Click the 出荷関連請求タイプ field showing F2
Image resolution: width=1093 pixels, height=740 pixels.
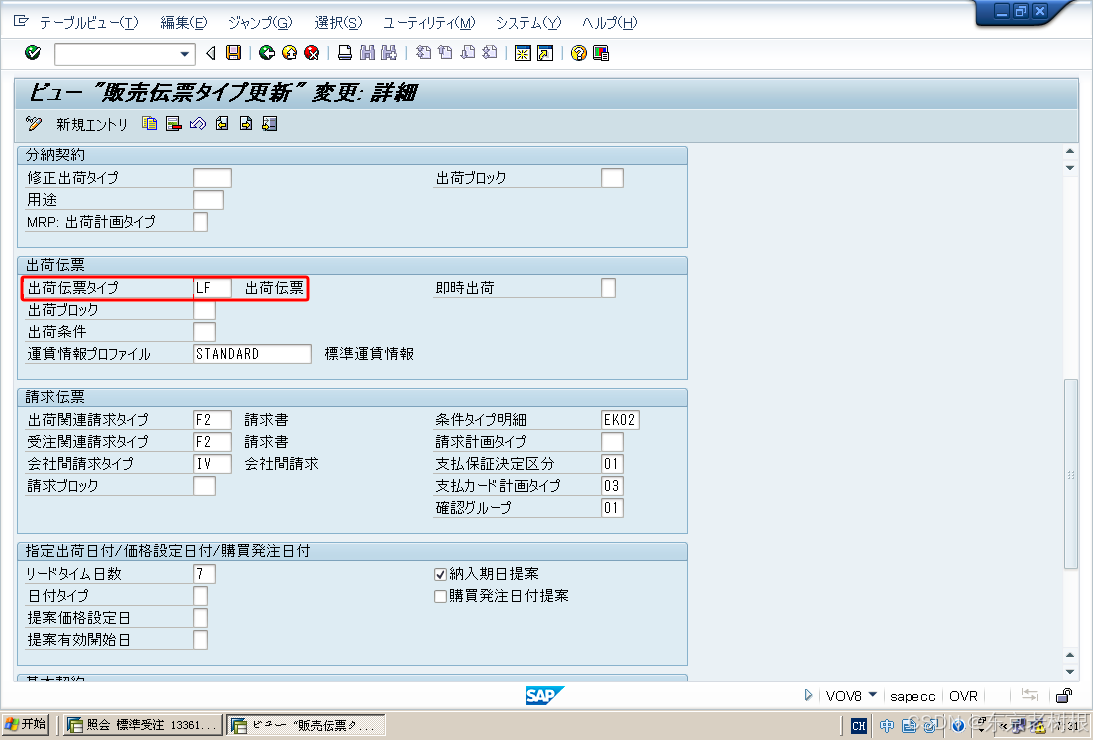(212, 419)
